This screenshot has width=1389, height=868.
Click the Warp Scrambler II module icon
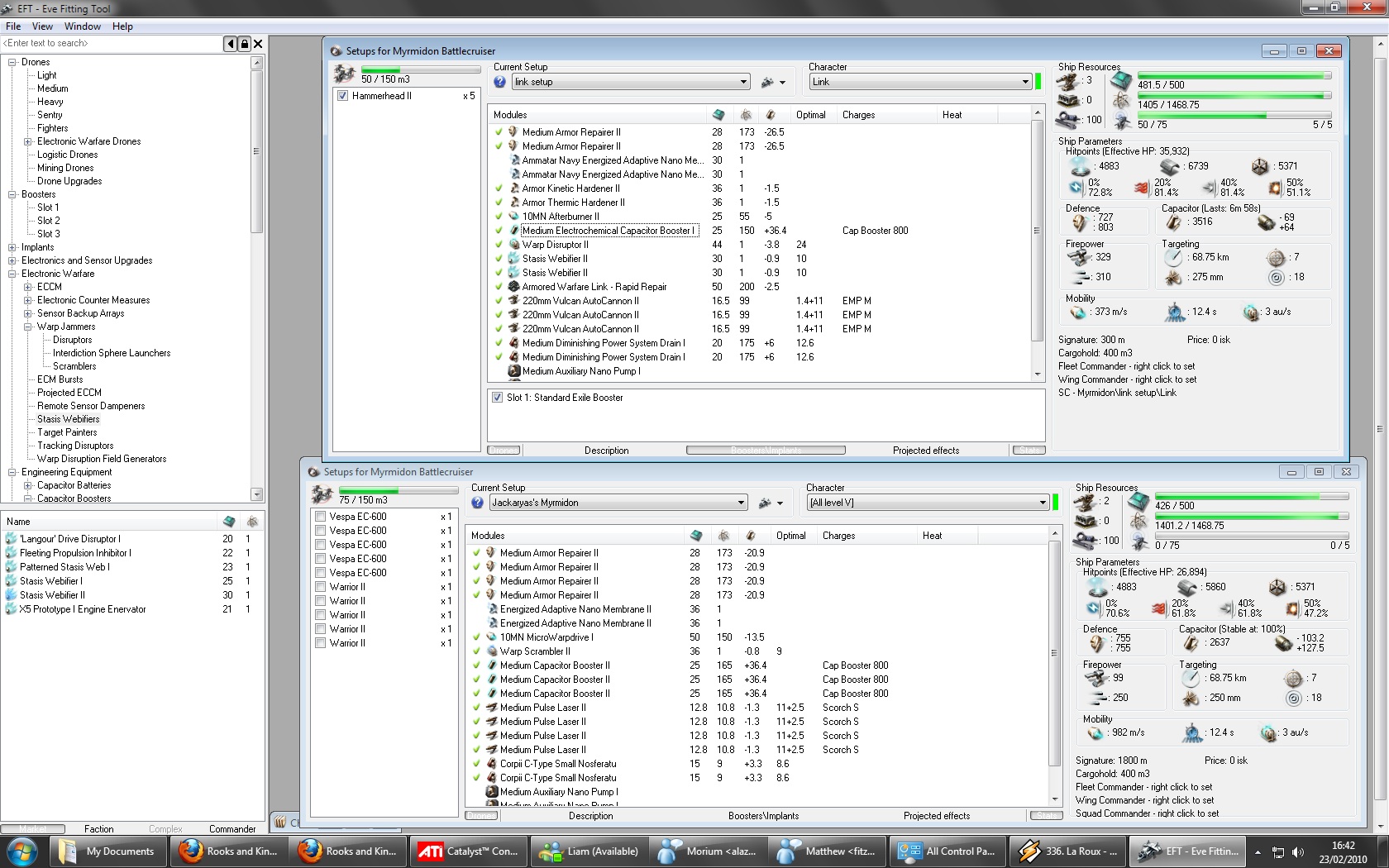tap(491, 651)
